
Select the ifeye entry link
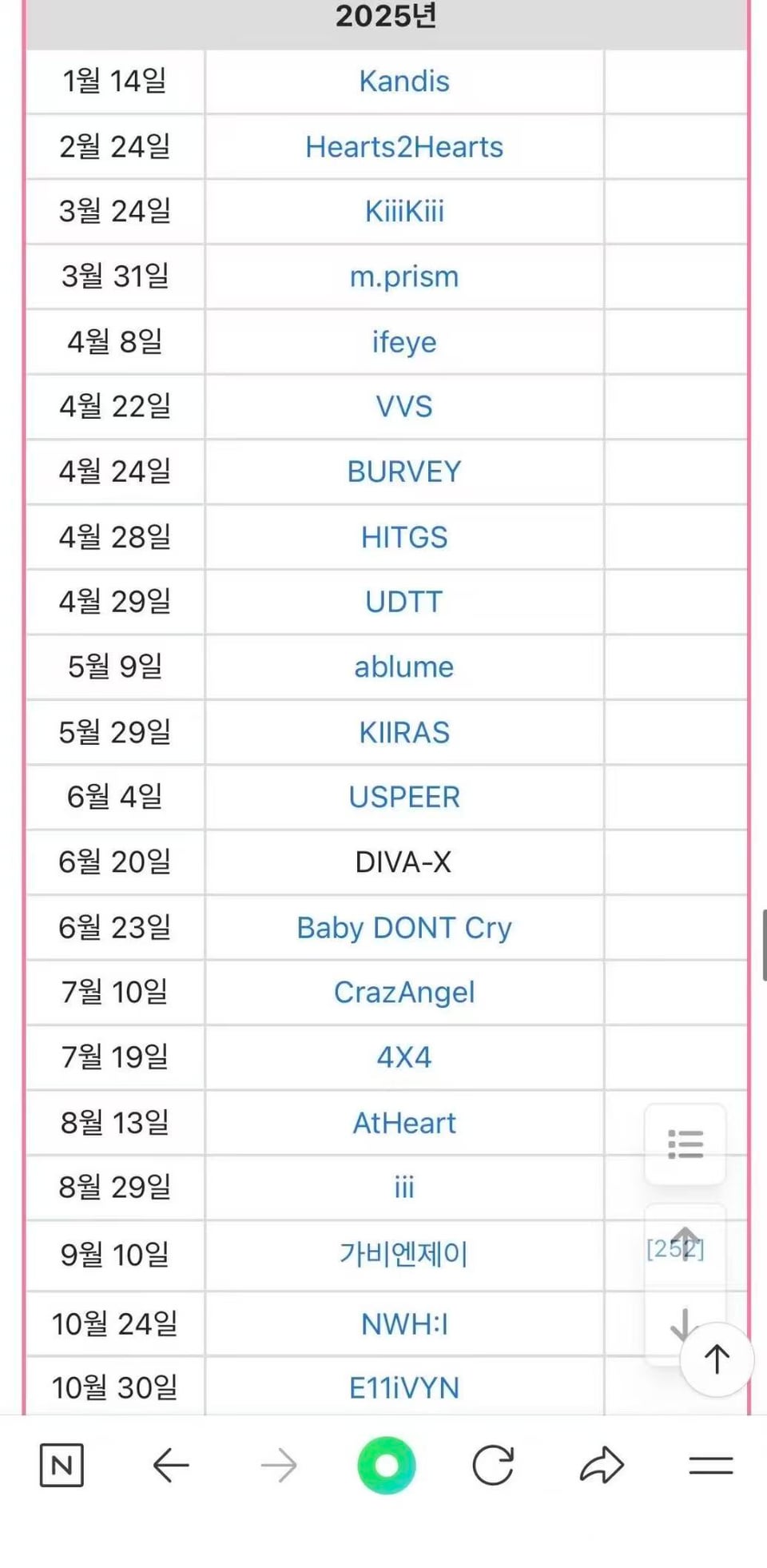point(404,342)
